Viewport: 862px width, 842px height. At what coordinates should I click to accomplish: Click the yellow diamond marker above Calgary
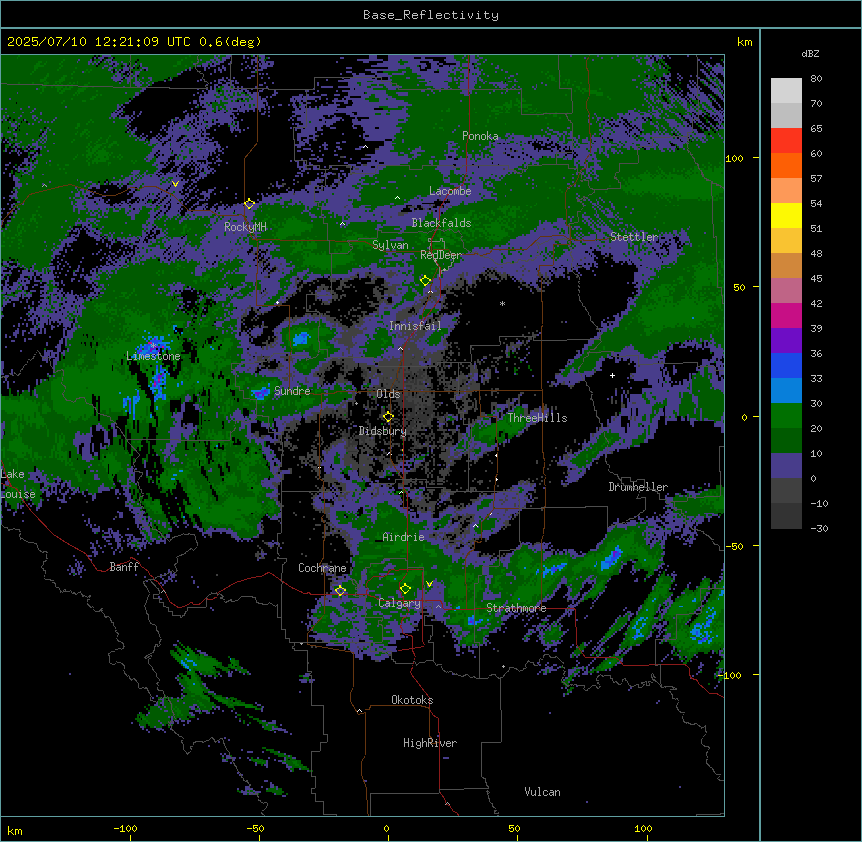pyautogui.click(x=405, y=589)
